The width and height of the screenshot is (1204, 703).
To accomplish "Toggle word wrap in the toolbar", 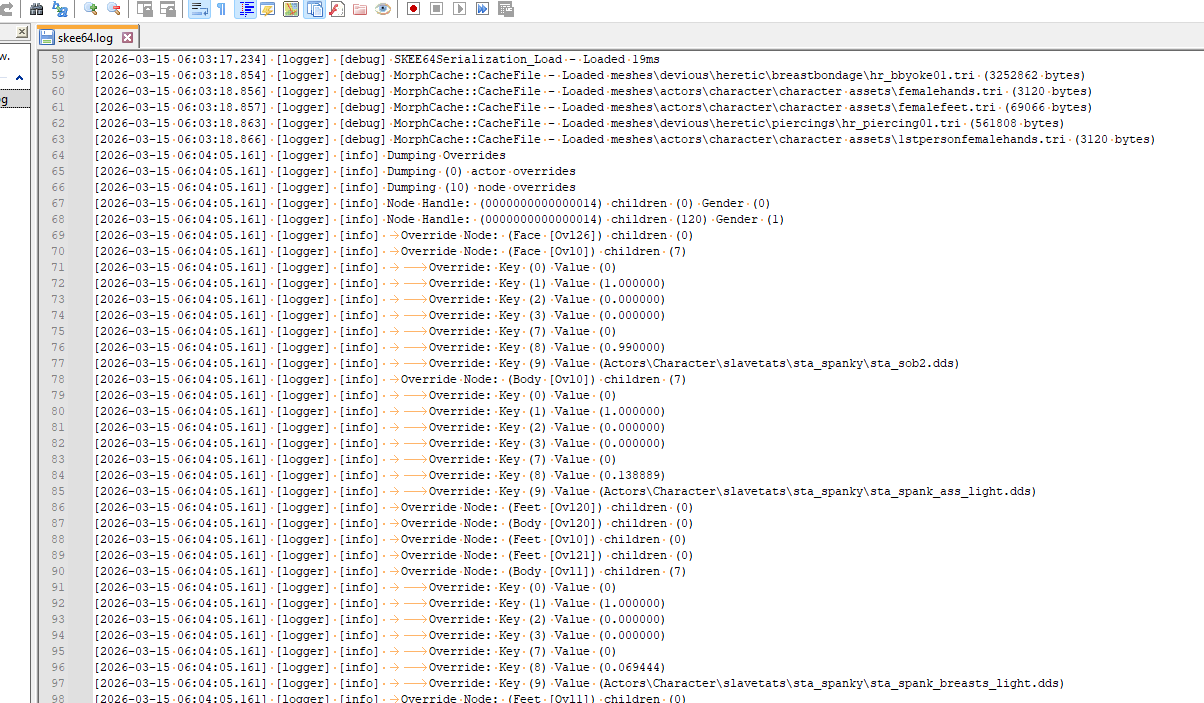I will pos(199,9).
